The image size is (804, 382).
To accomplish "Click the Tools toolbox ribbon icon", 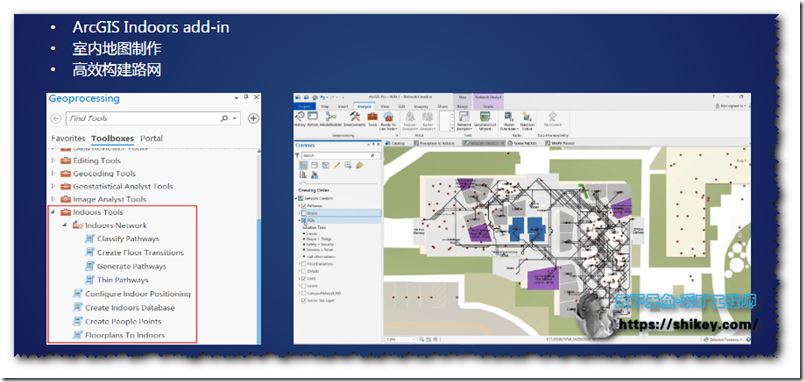I will 373,118.
